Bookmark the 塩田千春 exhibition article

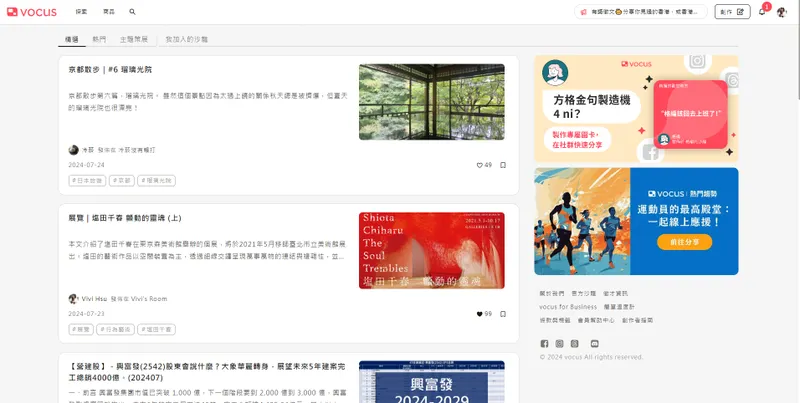tap(503, 314)
